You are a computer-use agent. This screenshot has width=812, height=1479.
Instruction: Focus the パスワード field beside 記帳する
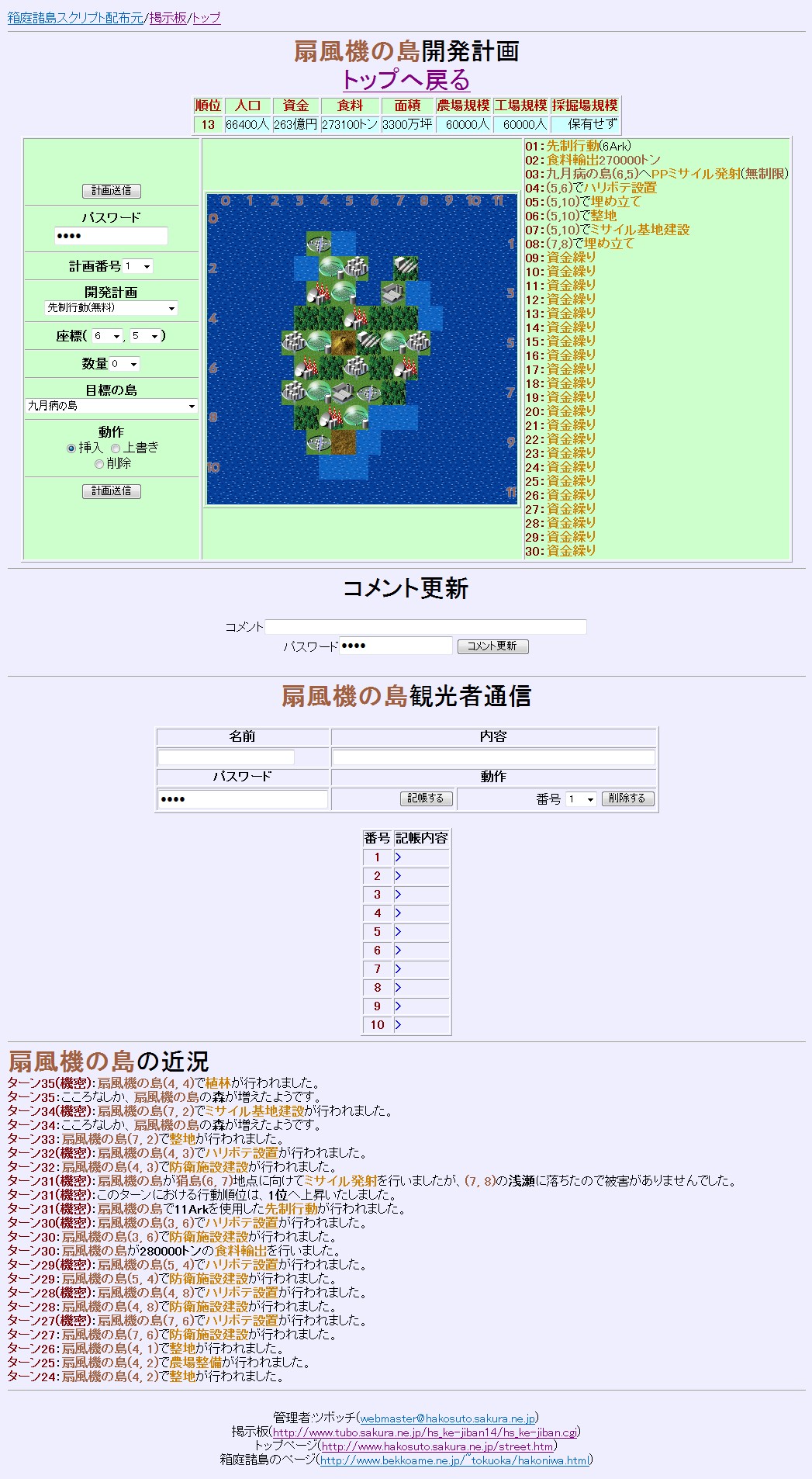pyautogui.click(x=243, y=799)
